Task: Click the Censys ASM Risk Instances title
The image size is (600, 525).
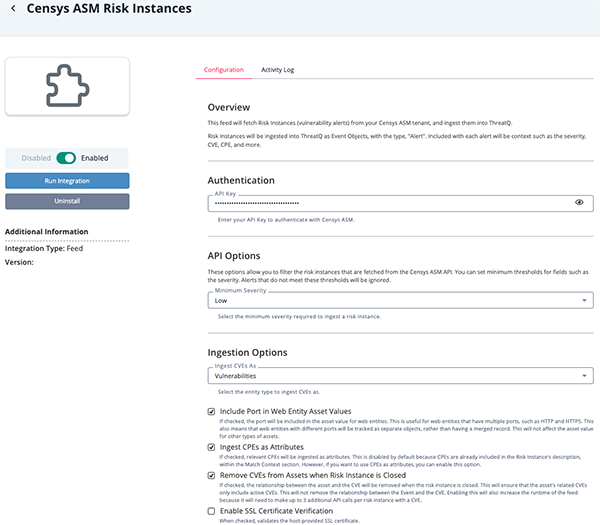Action: [109, 8]
